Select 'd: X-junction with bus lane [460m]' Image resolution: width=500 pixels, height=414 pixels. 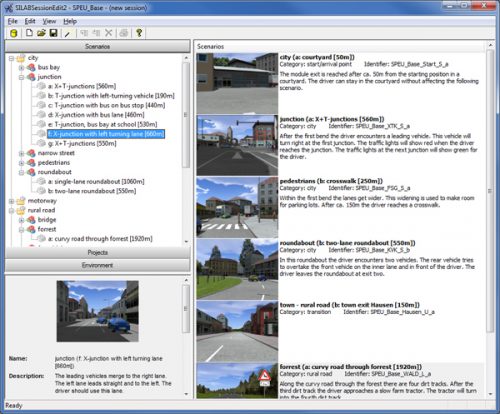tap(96, 115)
